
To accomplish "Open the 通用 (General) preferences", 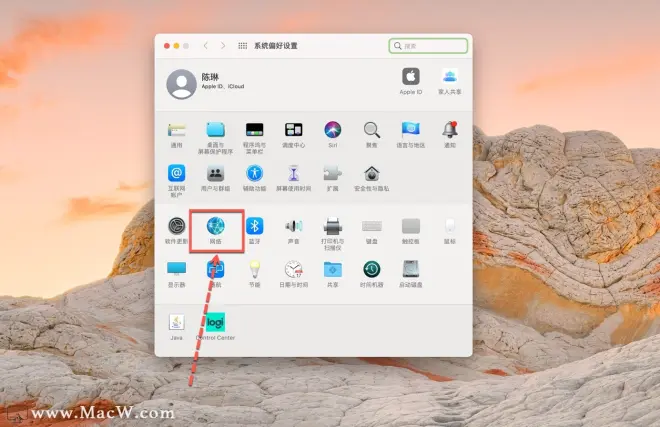I will click(x=176, y=130).
